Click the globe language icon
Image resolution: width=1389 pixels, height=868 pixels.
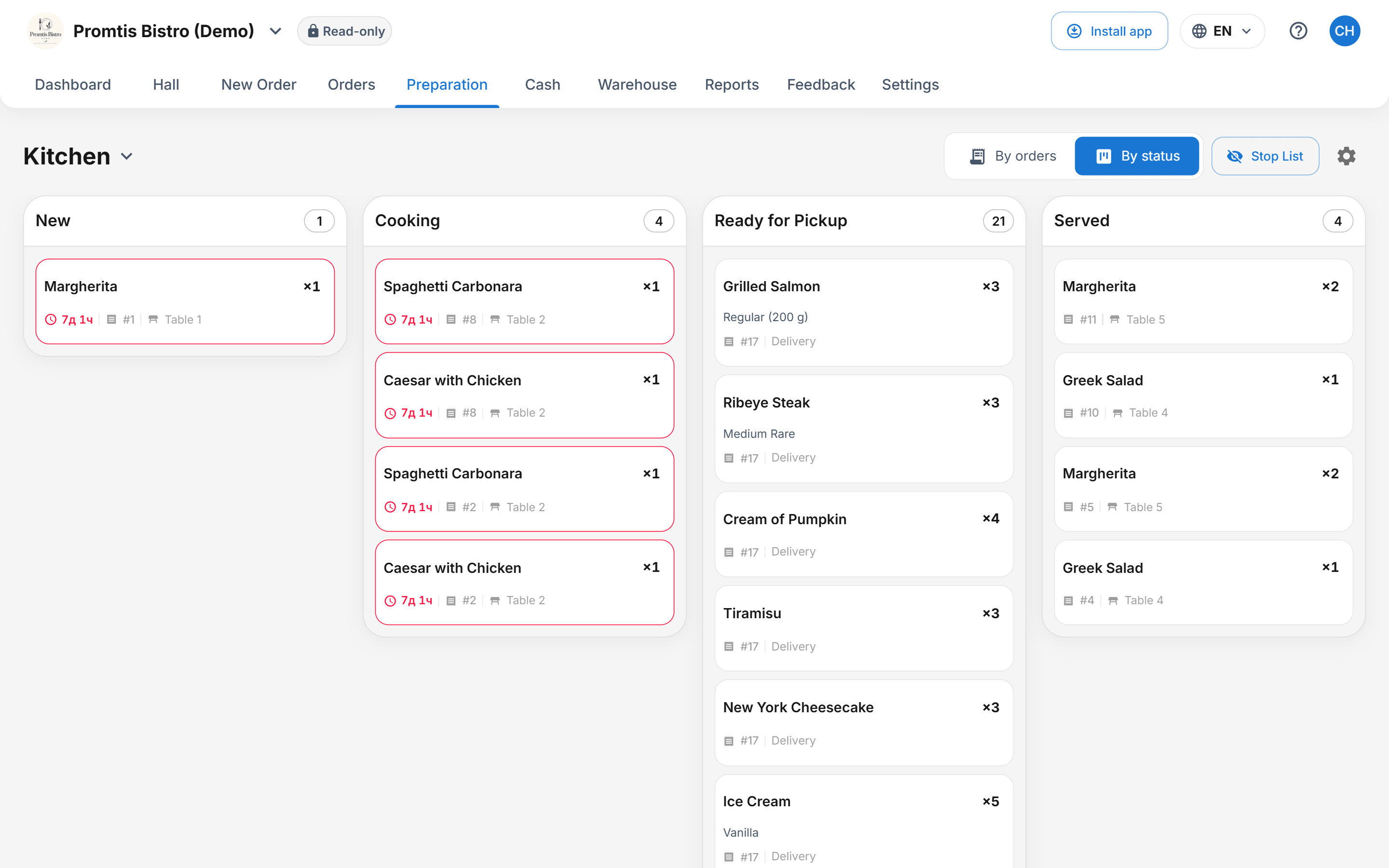click(1199, 31)
